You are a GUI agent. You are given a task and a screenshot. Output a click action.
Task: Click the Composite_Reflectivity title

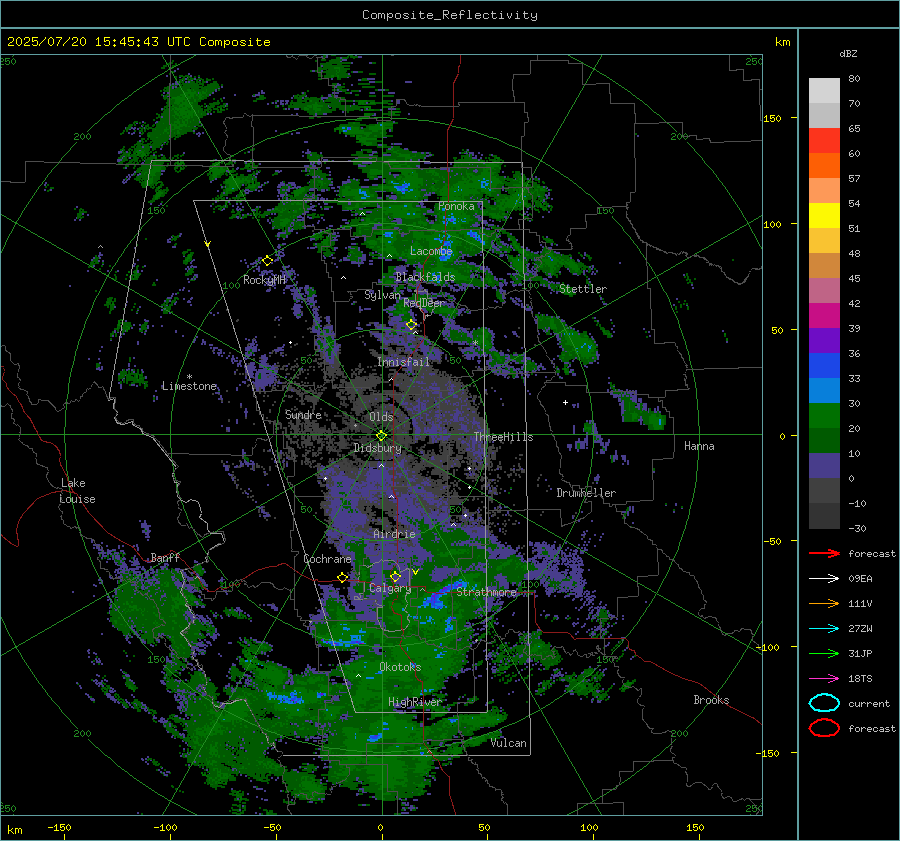[449, 15]
